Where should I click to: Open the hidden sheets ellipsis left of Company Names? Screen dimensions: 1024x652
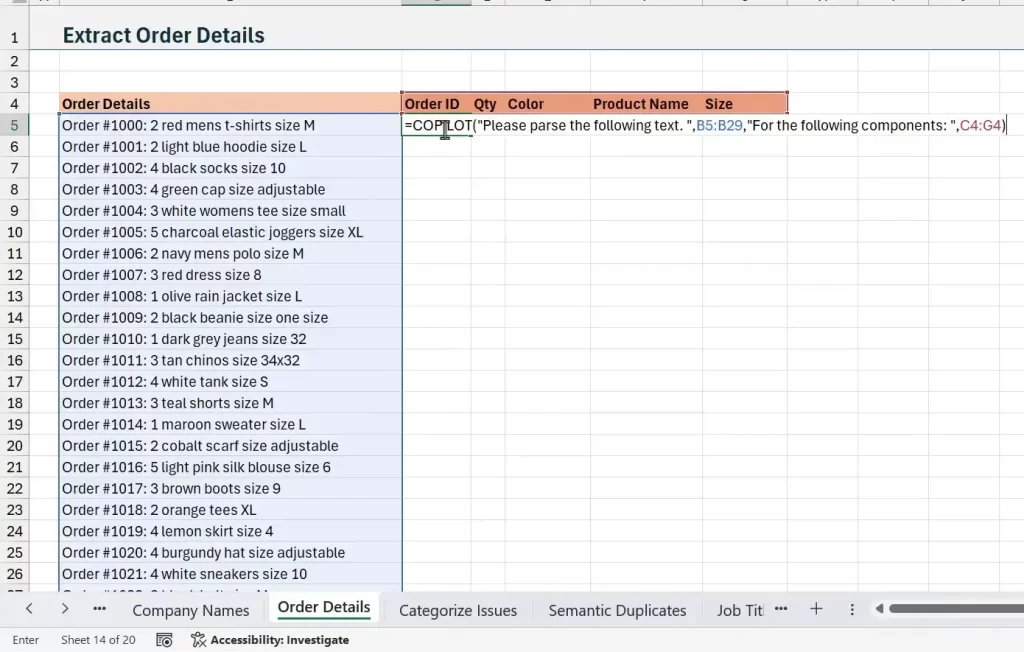point(99,609)
